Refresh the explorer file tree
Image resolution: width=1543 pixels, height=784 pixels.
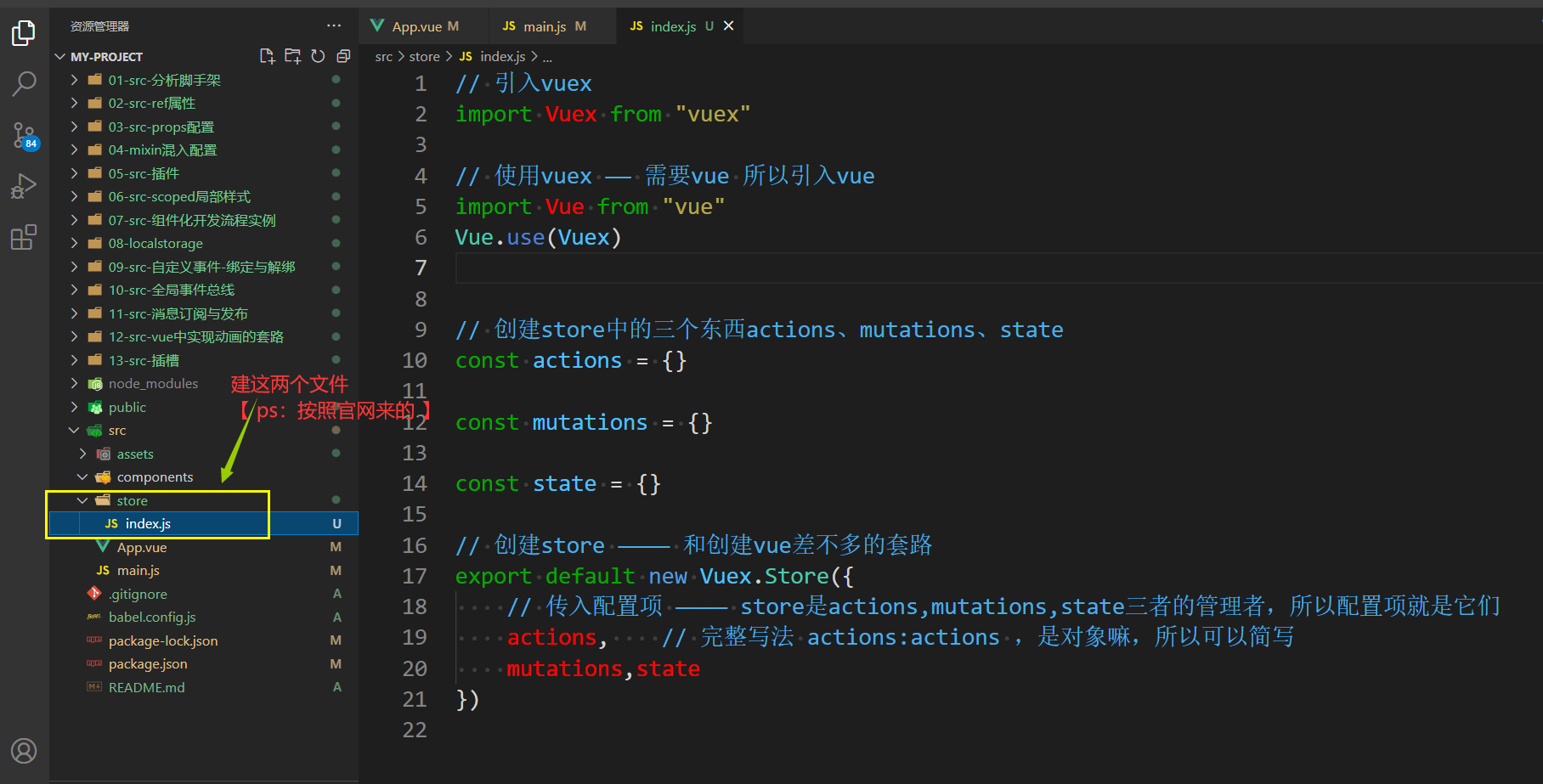click(x=318, y=56)
